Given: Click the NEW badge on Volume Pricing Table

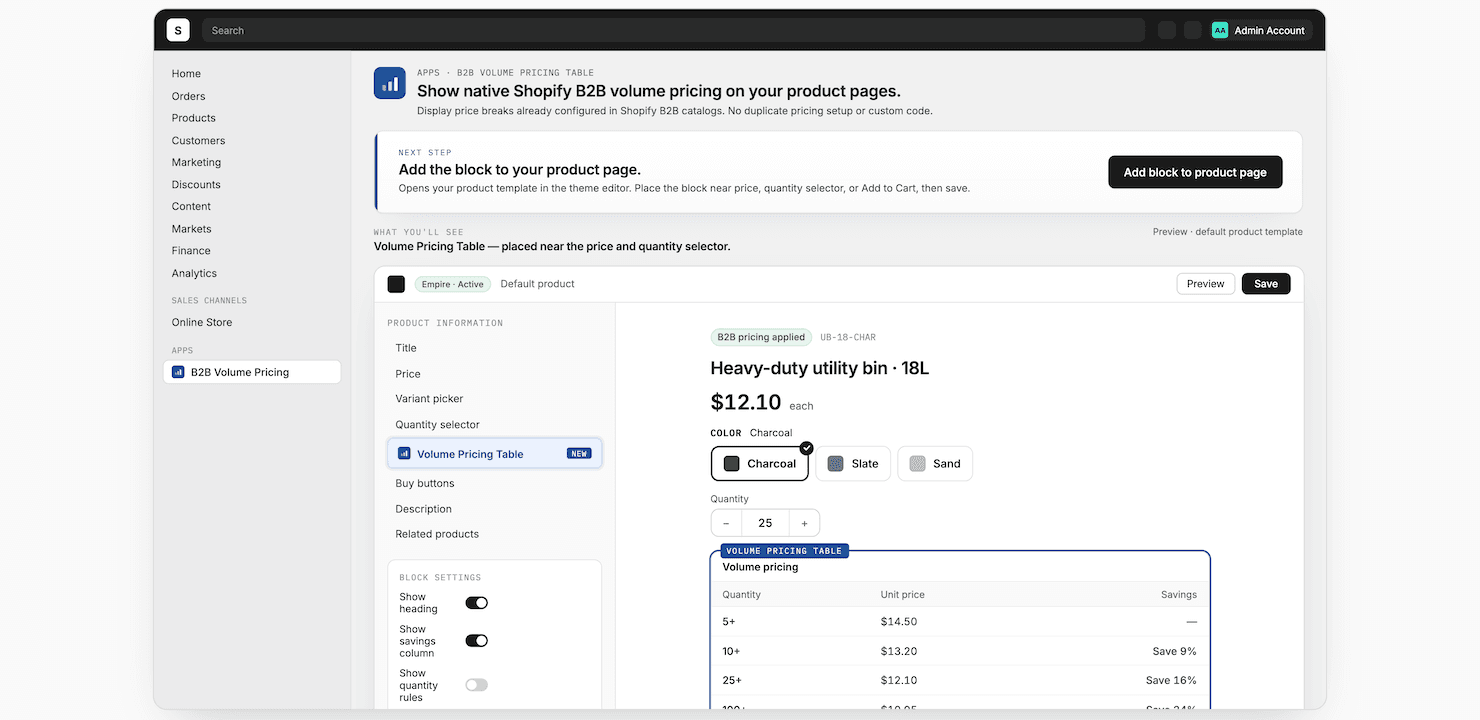Looking at the screenshot, I should pyautogui.click(x=579, y=453).
